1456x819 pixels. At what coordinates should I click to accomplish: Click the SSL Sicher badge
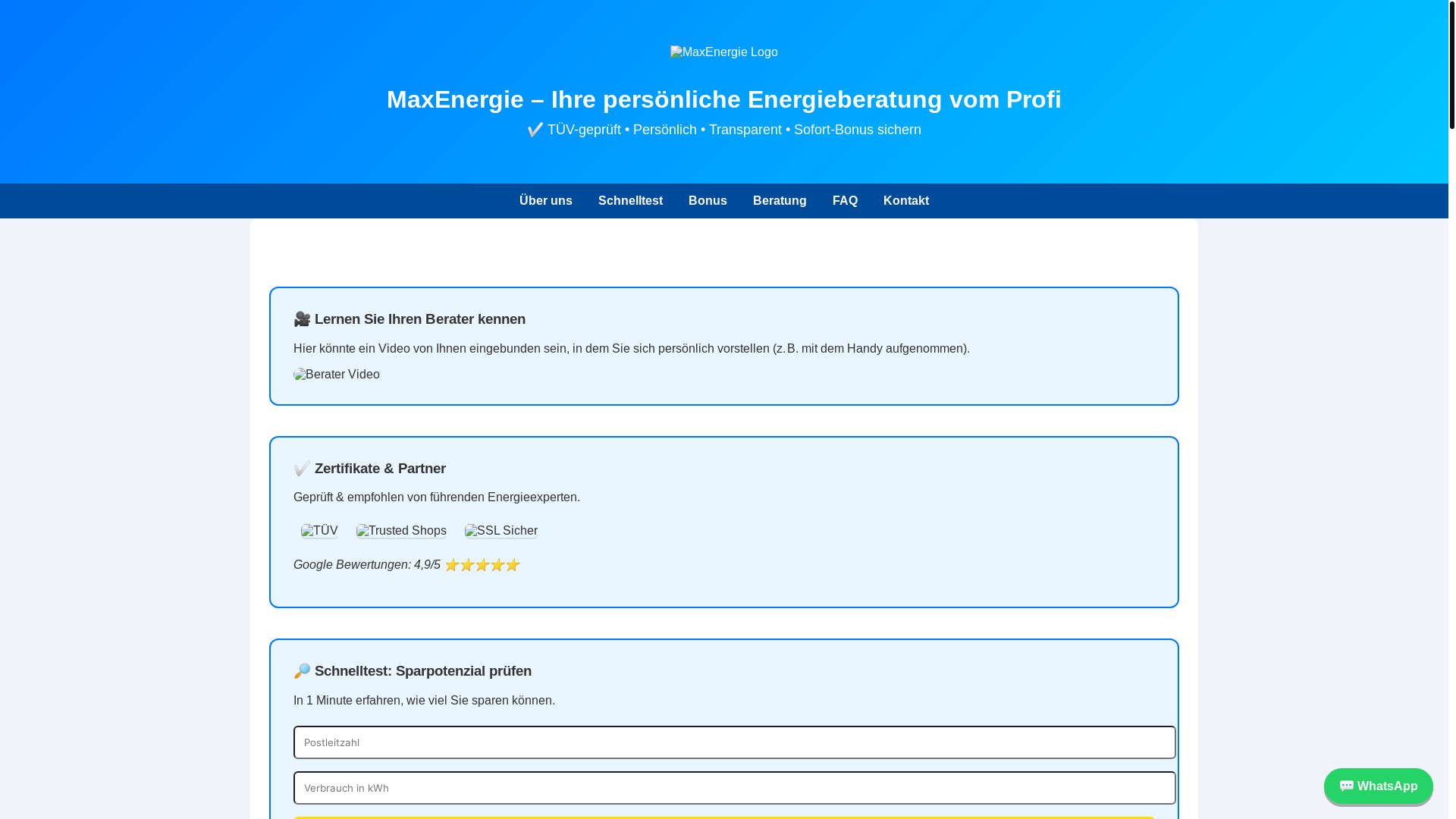click(x=501, y=531)
